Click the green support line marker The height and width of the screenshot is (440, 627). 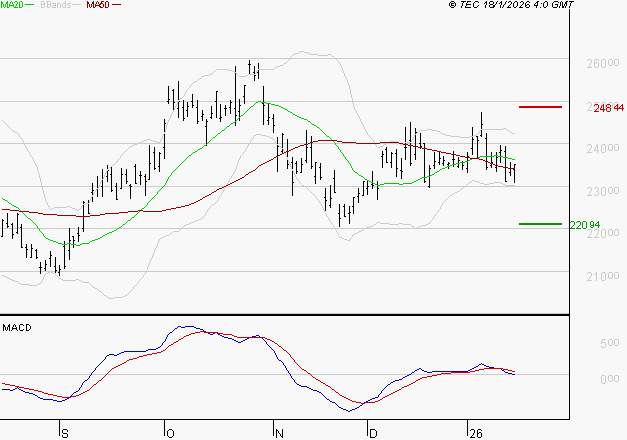coord(540,224)
